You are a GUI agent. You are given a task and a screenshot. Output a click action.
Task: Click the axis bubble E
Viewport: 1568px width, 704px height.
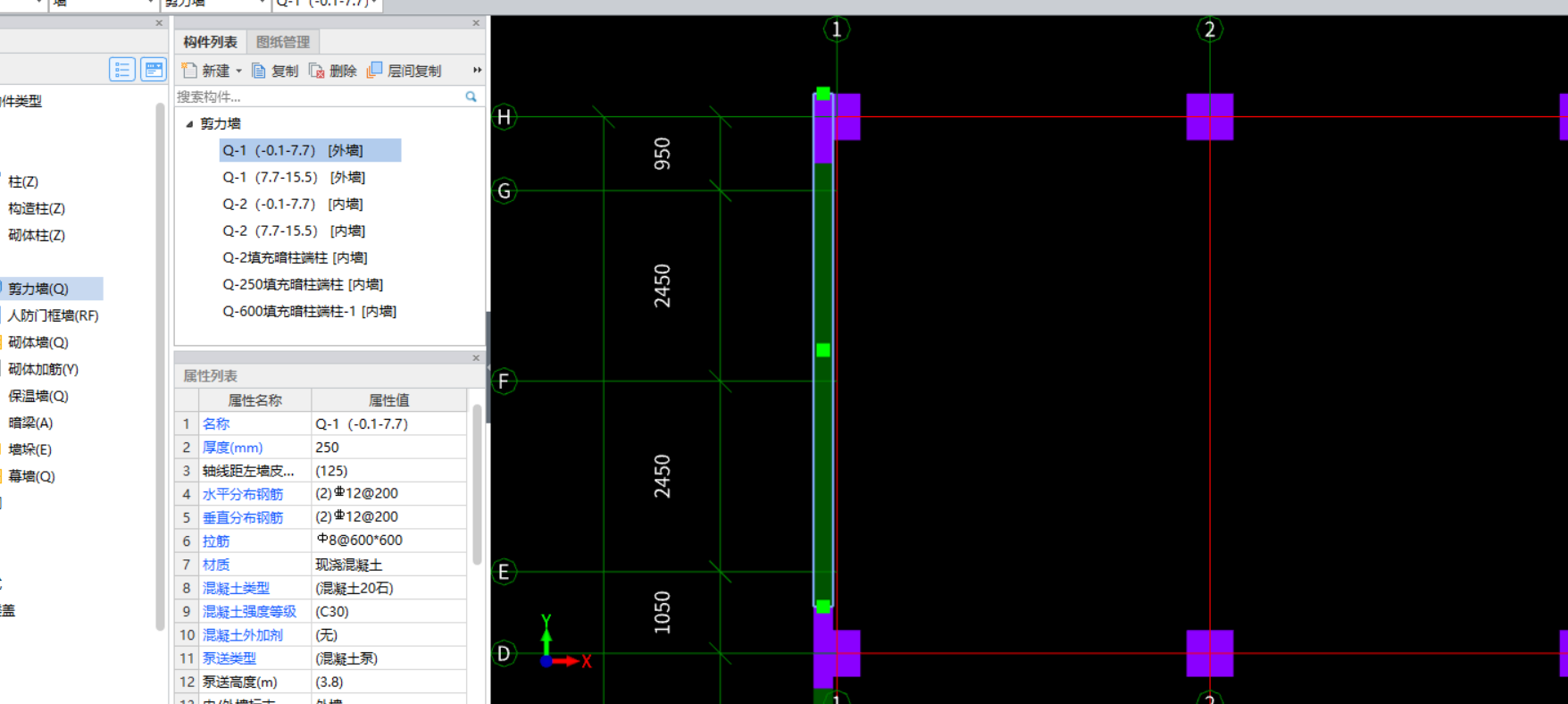tap(505, 572)
